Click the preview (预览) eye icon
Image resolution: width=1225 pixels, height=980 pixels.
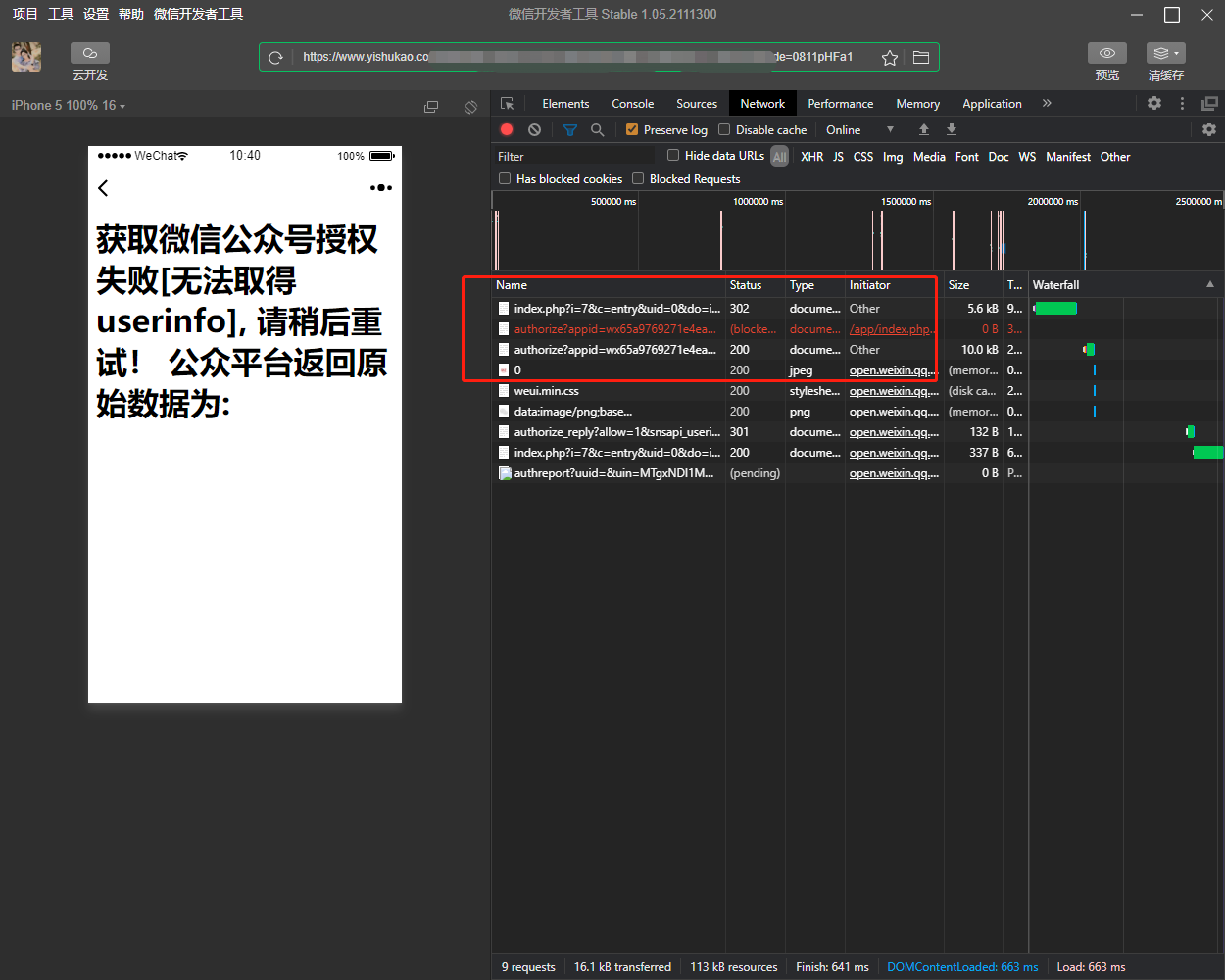pyautogui.click(x=1107, y=53)
